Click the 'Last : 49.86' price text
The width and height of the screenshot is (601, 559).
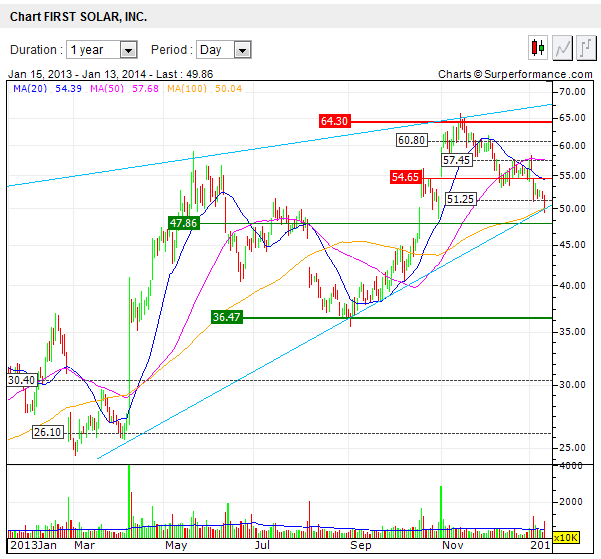(184, 74)
